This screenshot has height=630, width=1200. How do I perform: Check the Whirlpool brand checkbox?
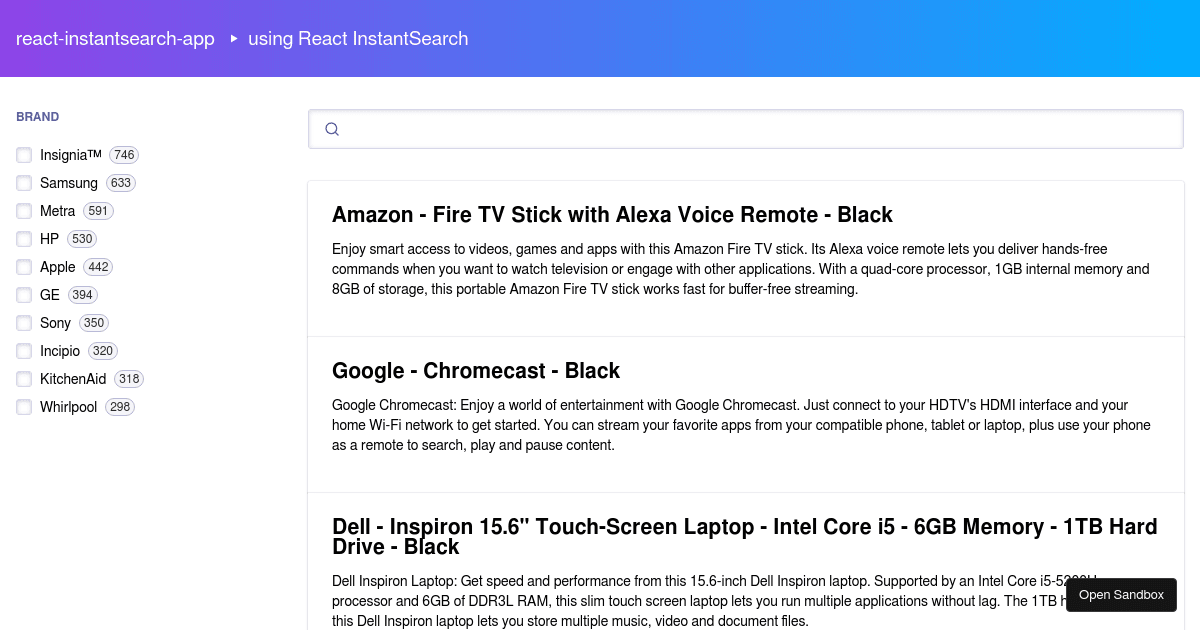[x=23, y=407]
